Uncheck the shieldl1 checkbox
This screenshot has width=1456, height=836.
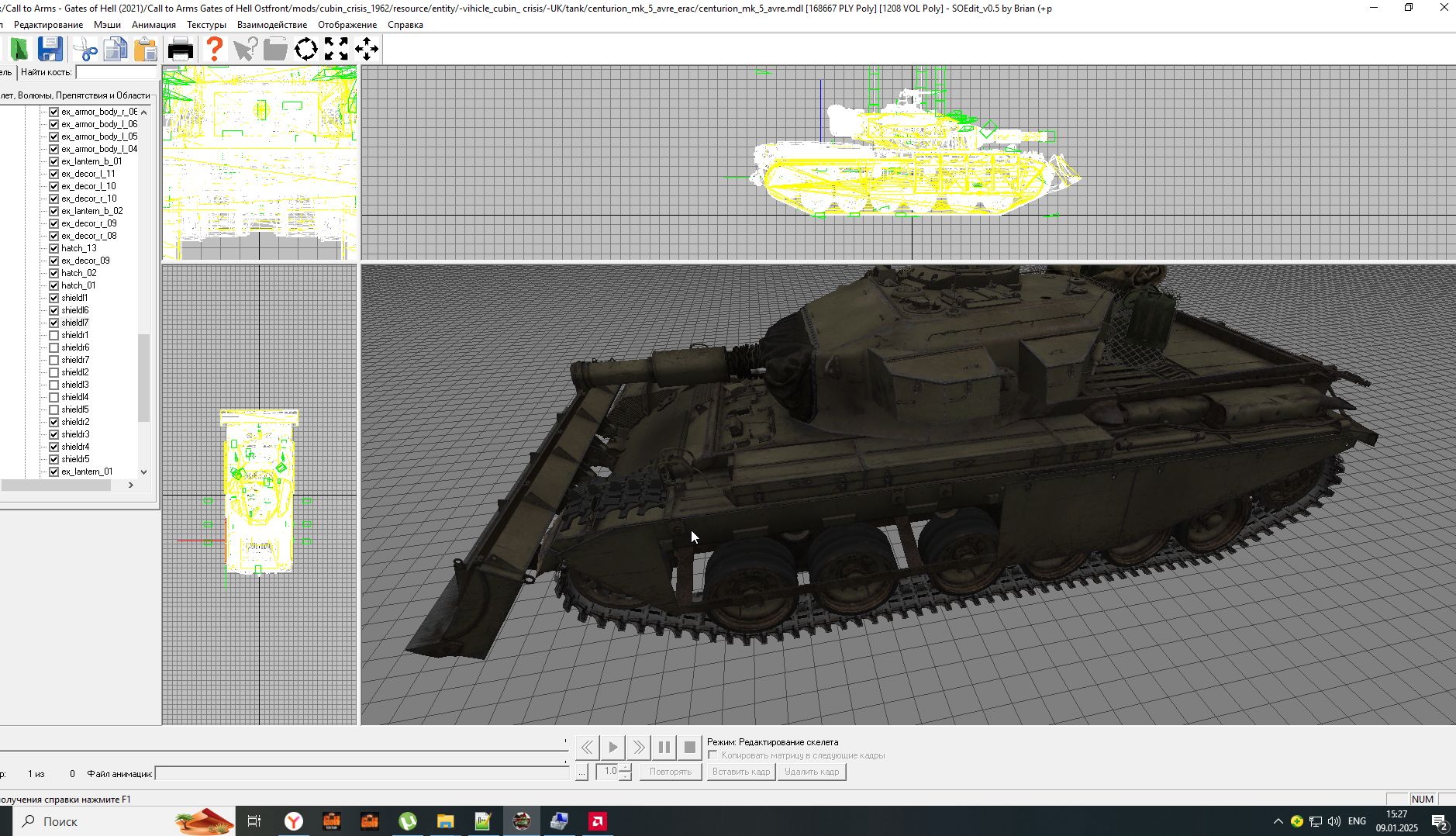pos(54,298)
